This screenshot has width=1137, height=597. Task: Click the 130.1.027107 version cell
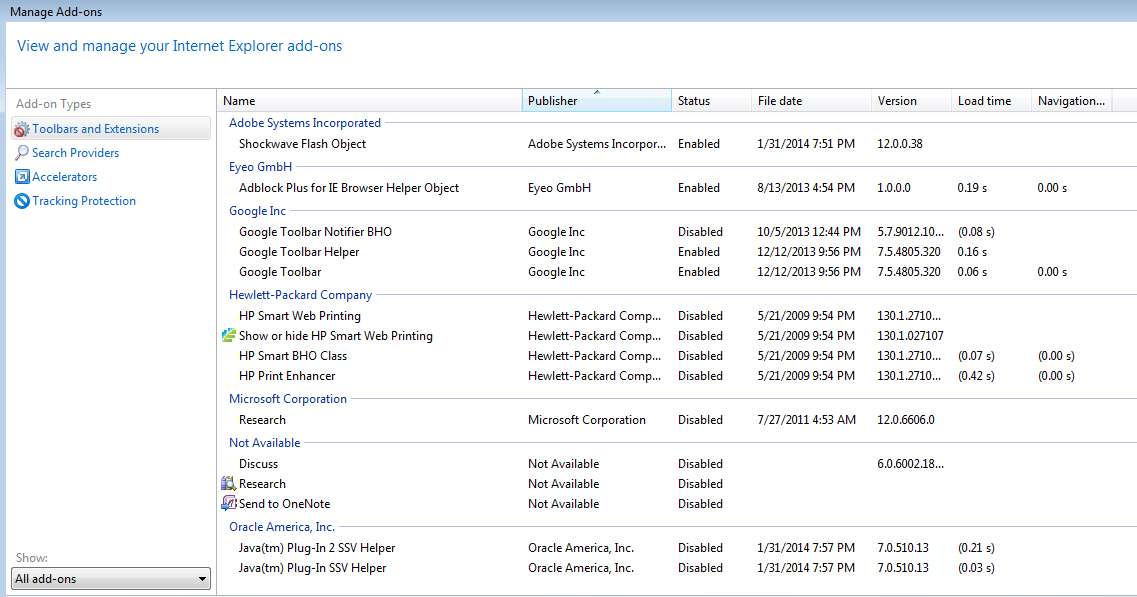pos(910,336)
